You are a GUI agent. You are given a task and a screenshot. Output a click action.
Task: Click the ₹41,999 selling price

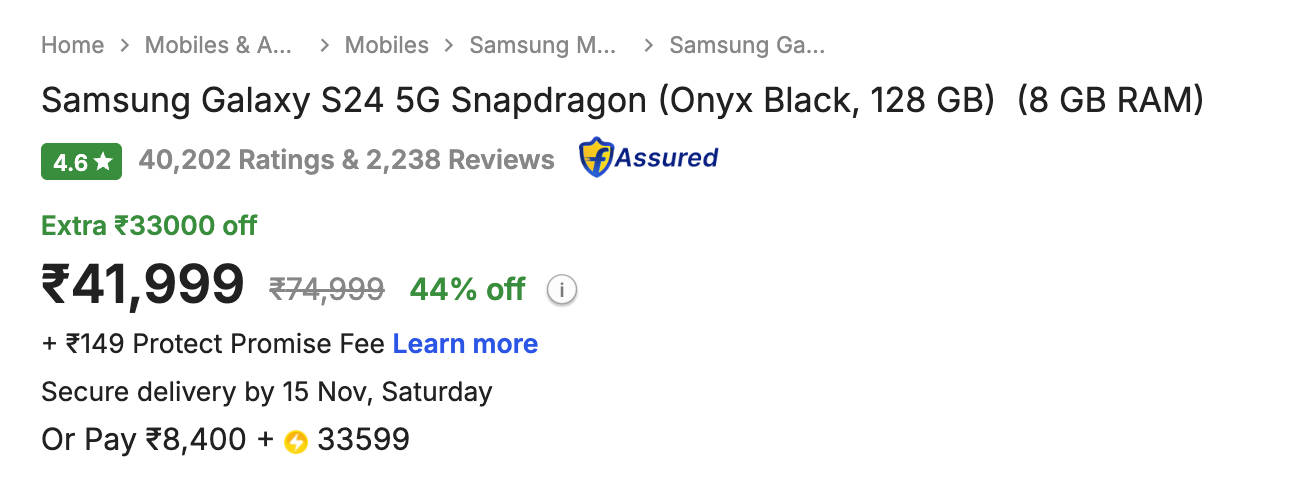coord(142,284)
